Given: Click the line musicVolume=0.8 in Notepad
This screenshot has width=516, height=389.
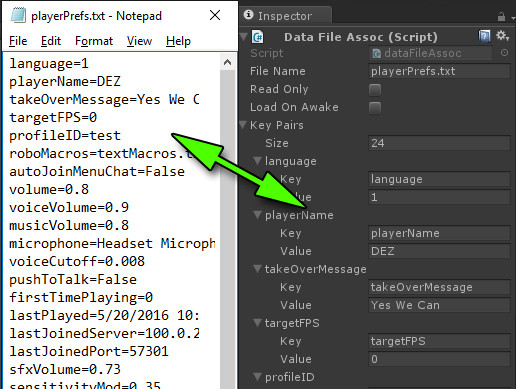Looking at the screenshot, I should click(x=69, y=225).
